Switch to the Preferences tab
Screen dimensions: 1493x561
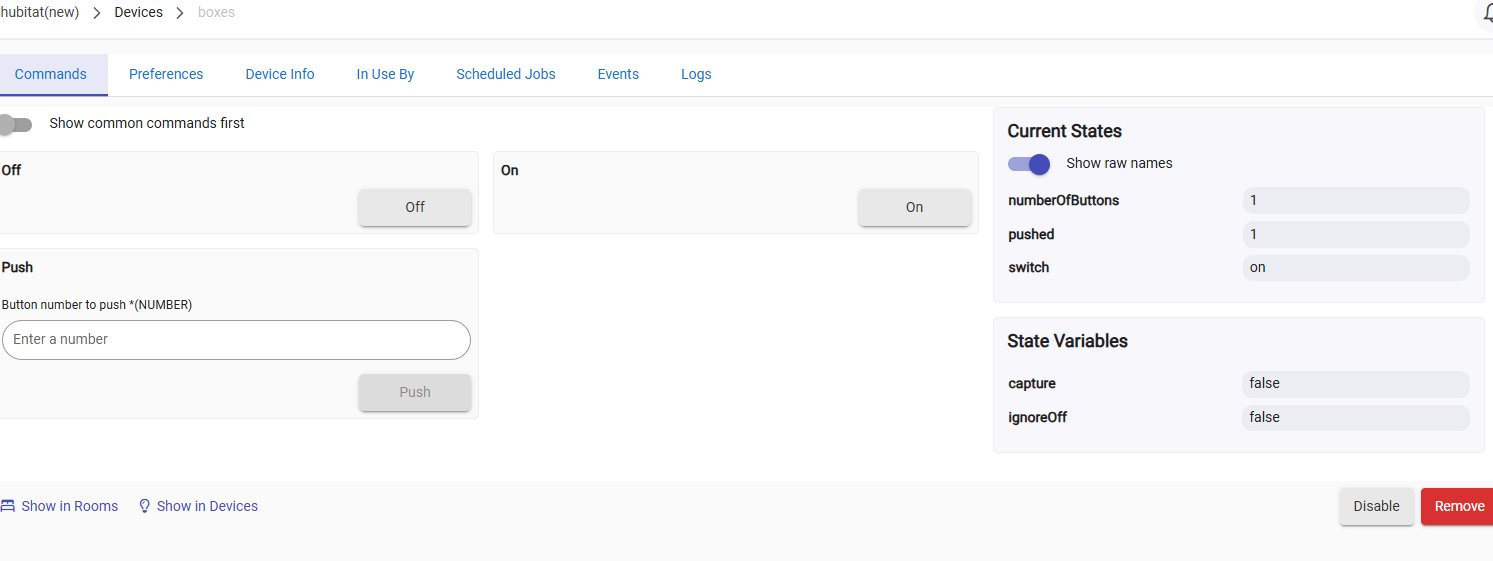pos(166,74)
